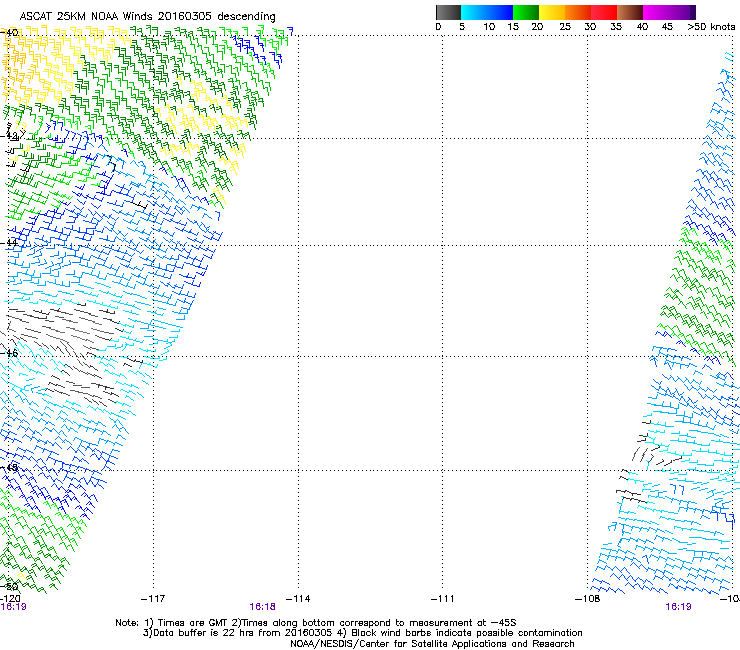Click the '40' legend scale label

(642, 27)
